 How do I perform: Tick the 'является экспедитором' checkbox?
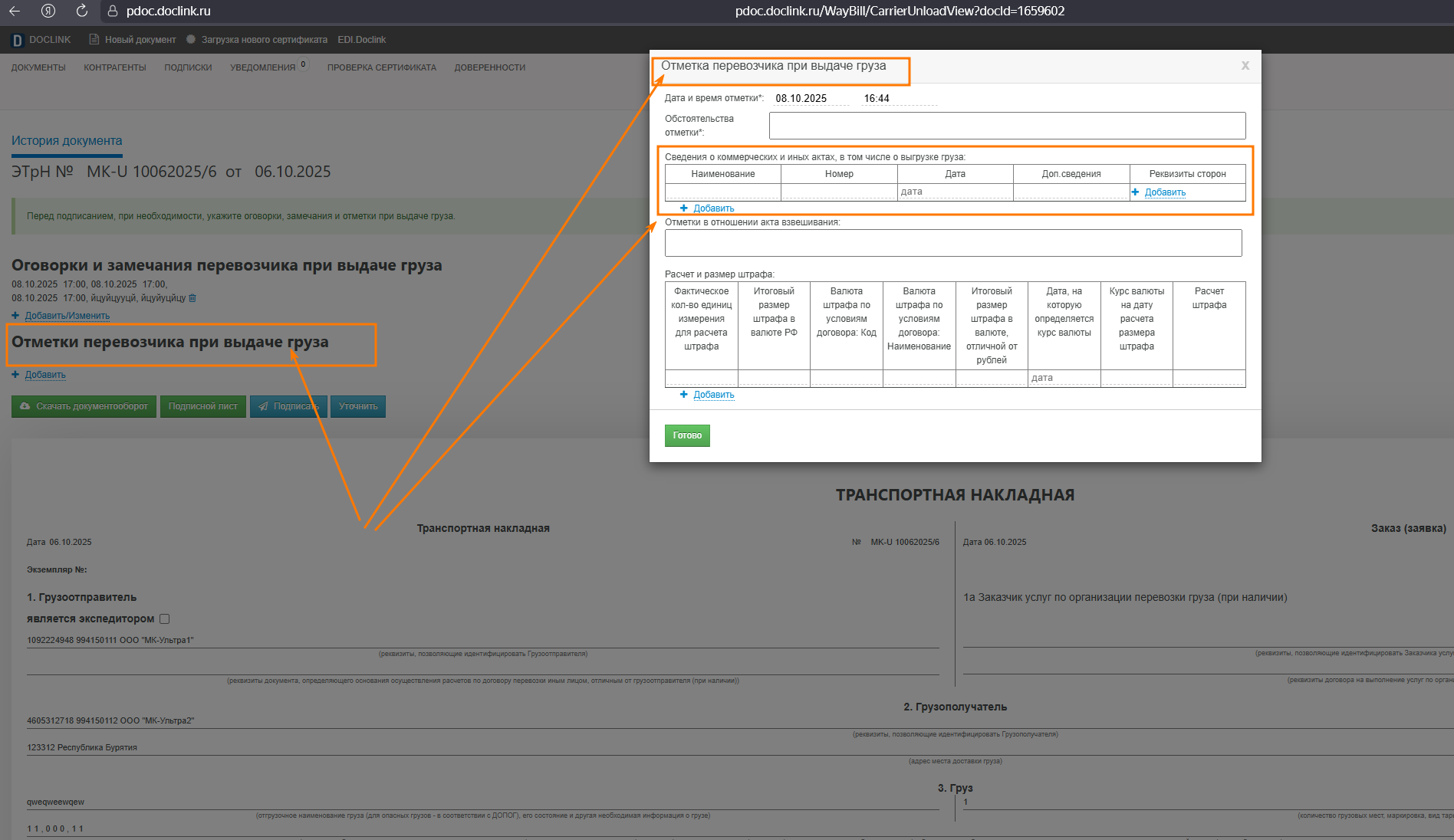(164, 619)
